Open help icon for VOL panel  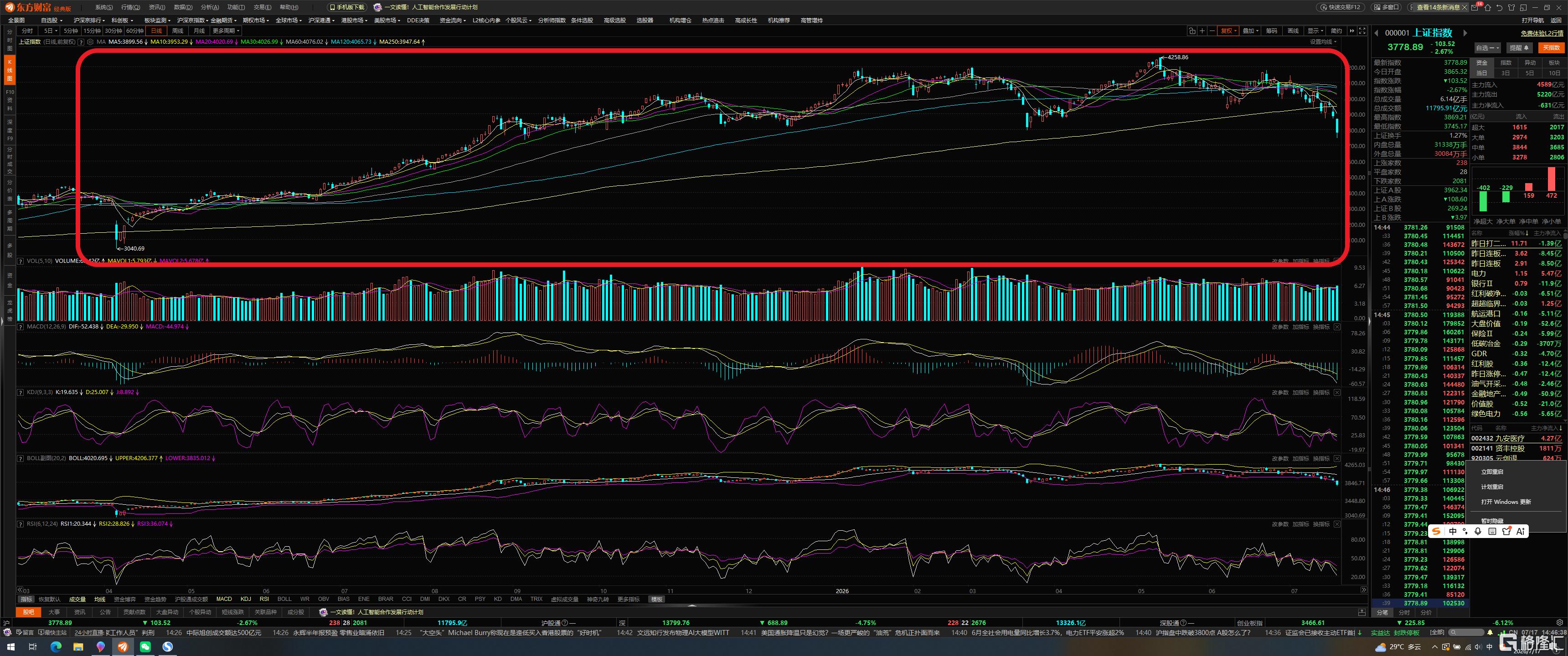click(21, 261)
